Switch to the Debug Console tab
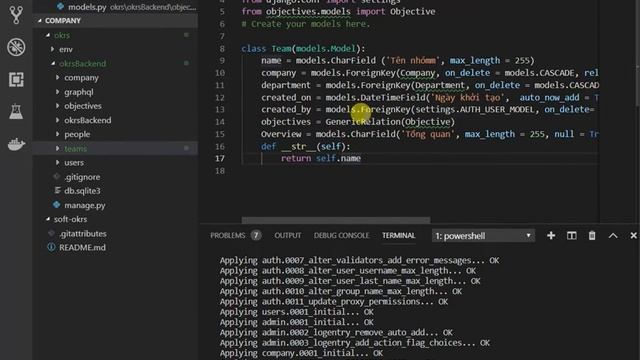The height and width of the screenshot is (360, 640). [341, 236]
